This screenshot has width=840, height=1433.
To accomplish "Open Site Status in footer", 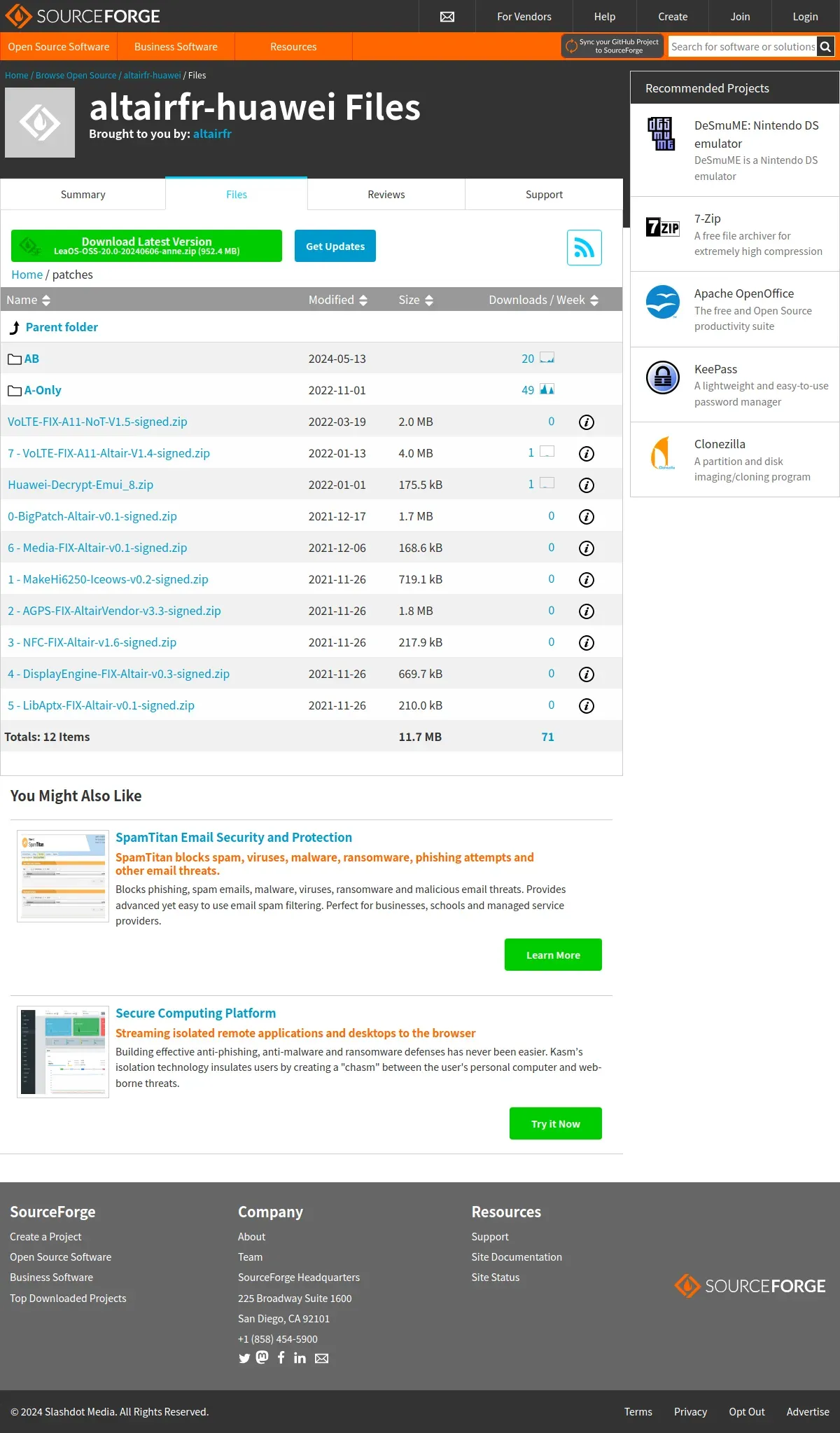I will (496, 1277).
